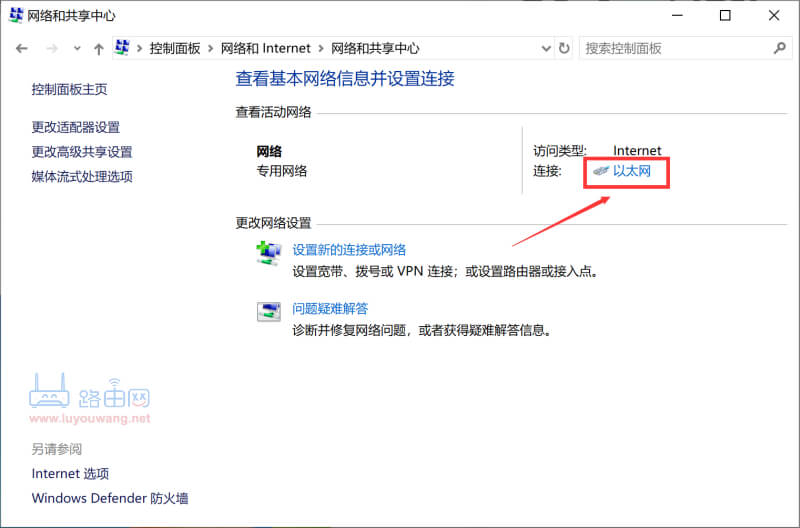Click the up one level arrow

tap(98, 48)
